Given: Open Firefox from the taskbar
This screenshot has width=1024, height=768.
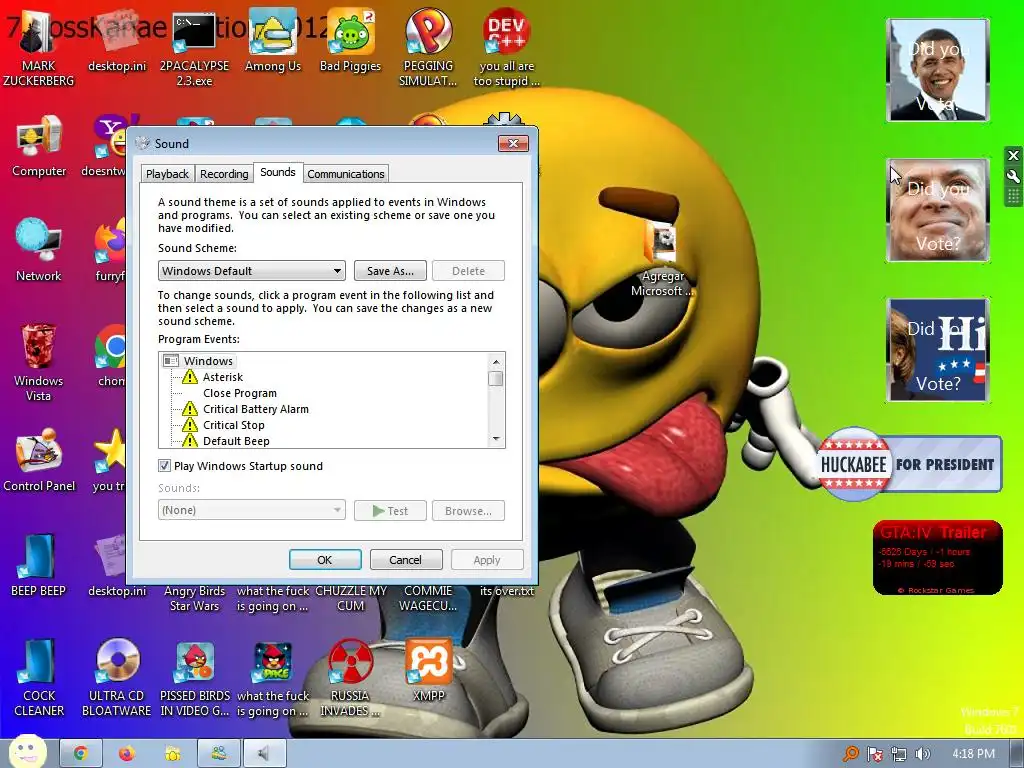Looking at the screenshot, I should pyautogui.click(x=127, y=754).
